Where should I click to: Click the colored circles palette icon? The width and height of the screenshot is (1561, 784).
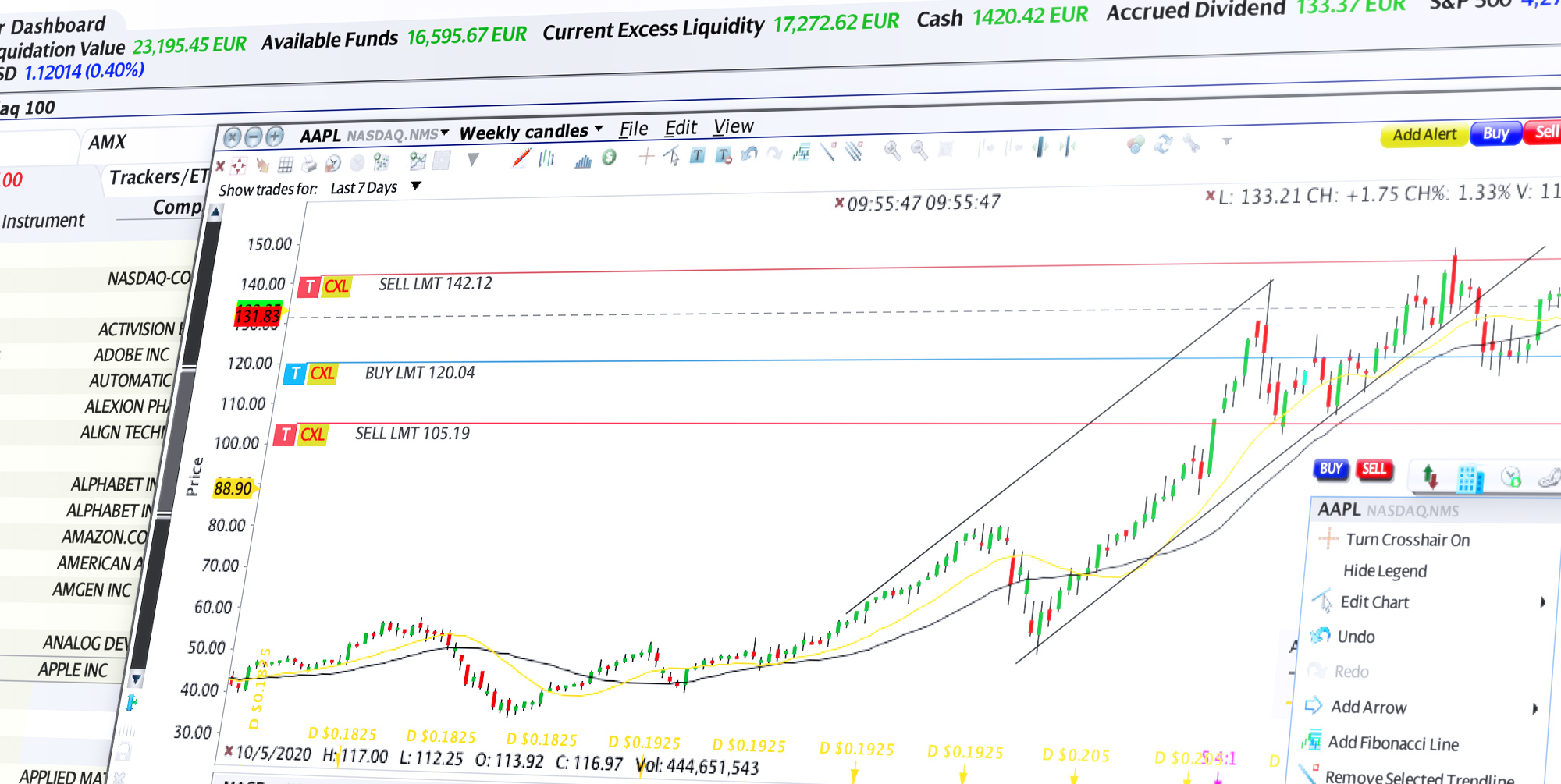[1136, 144]
